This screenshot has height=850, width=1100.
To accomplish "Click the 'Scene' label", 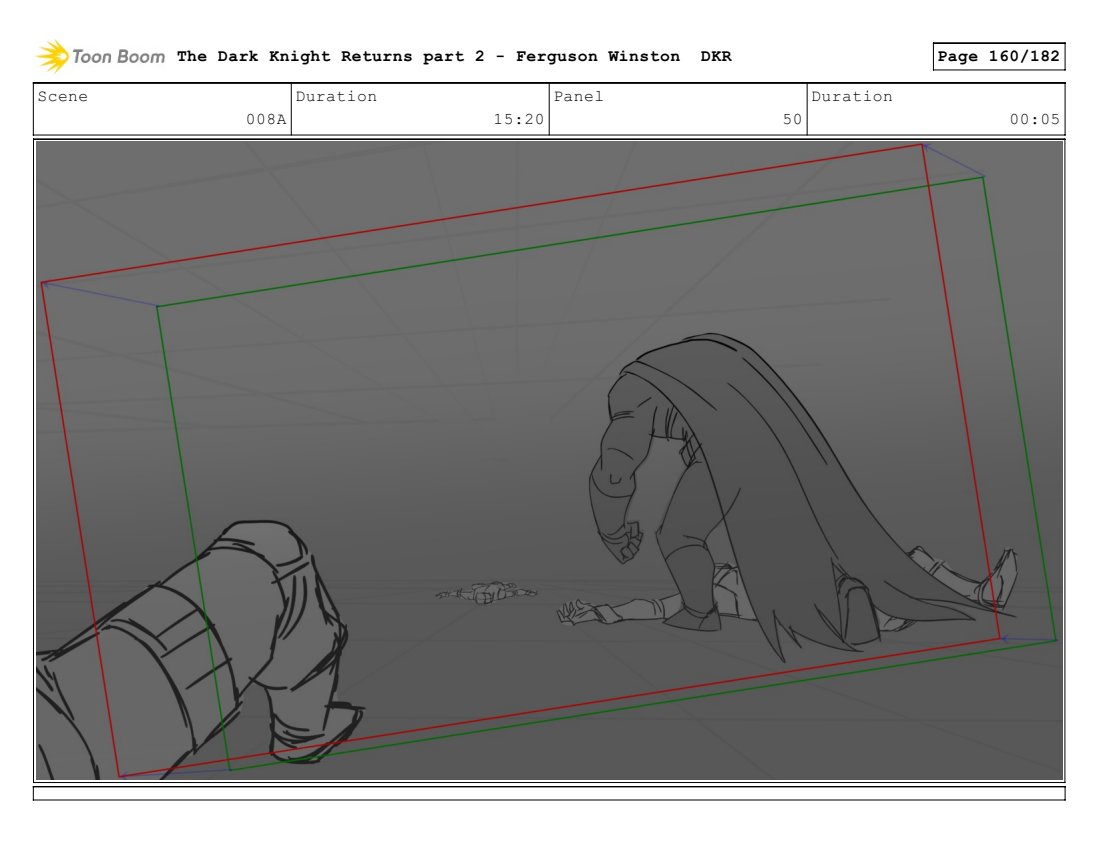I will point(62,97).
